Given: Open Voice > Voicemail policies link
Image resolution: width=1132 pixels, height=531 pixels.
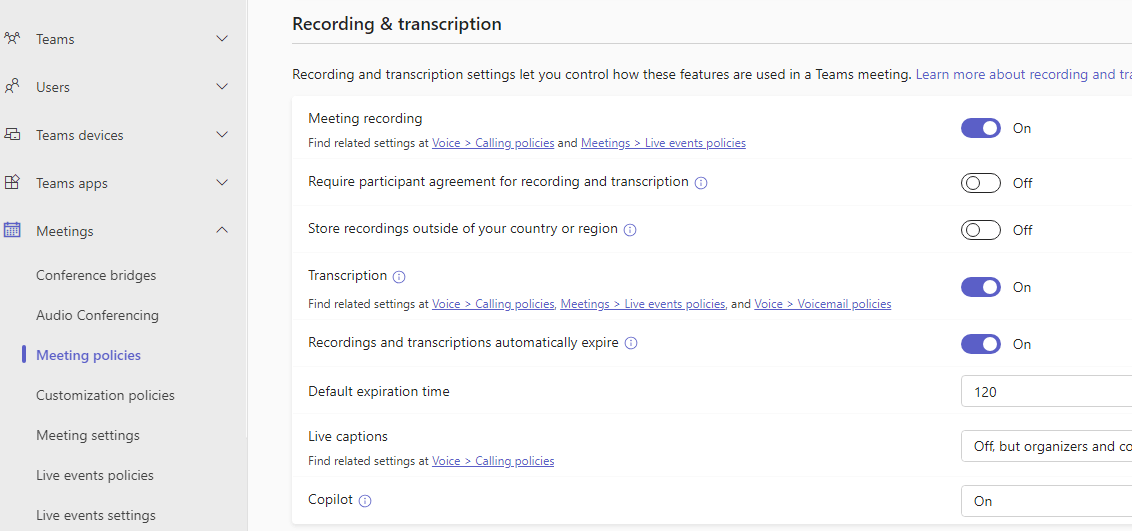Looking at the screenshot, I should [x=822, y=304].
